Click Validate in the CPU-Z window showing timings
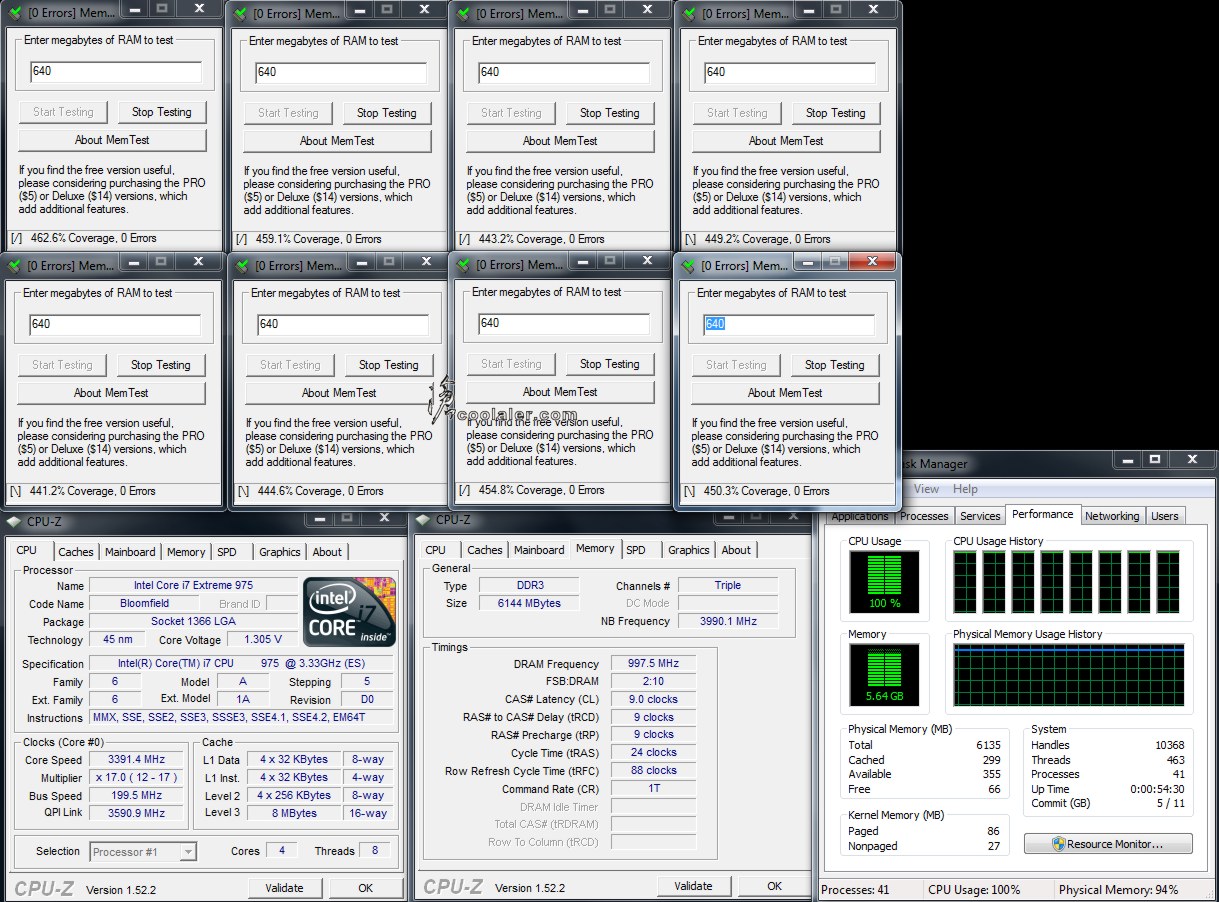Viewport: 1219px width, 902px height. tap(693, 886)
